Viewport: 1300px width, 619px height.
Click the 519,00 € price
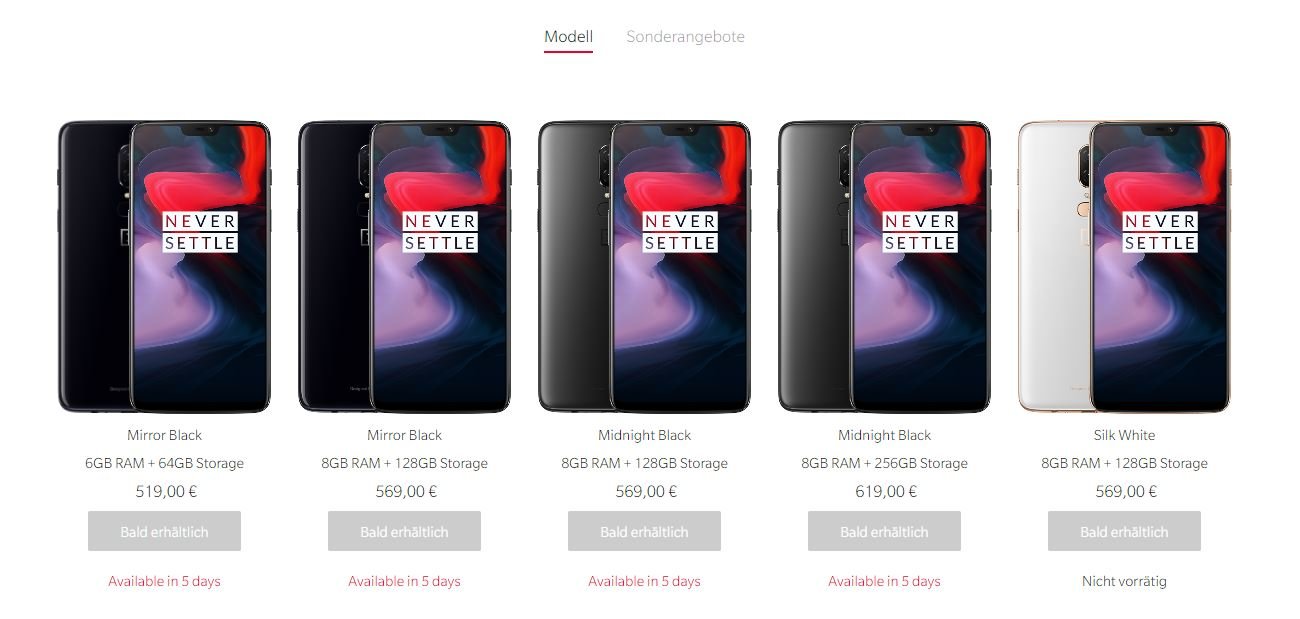click(x=166, y=491)
